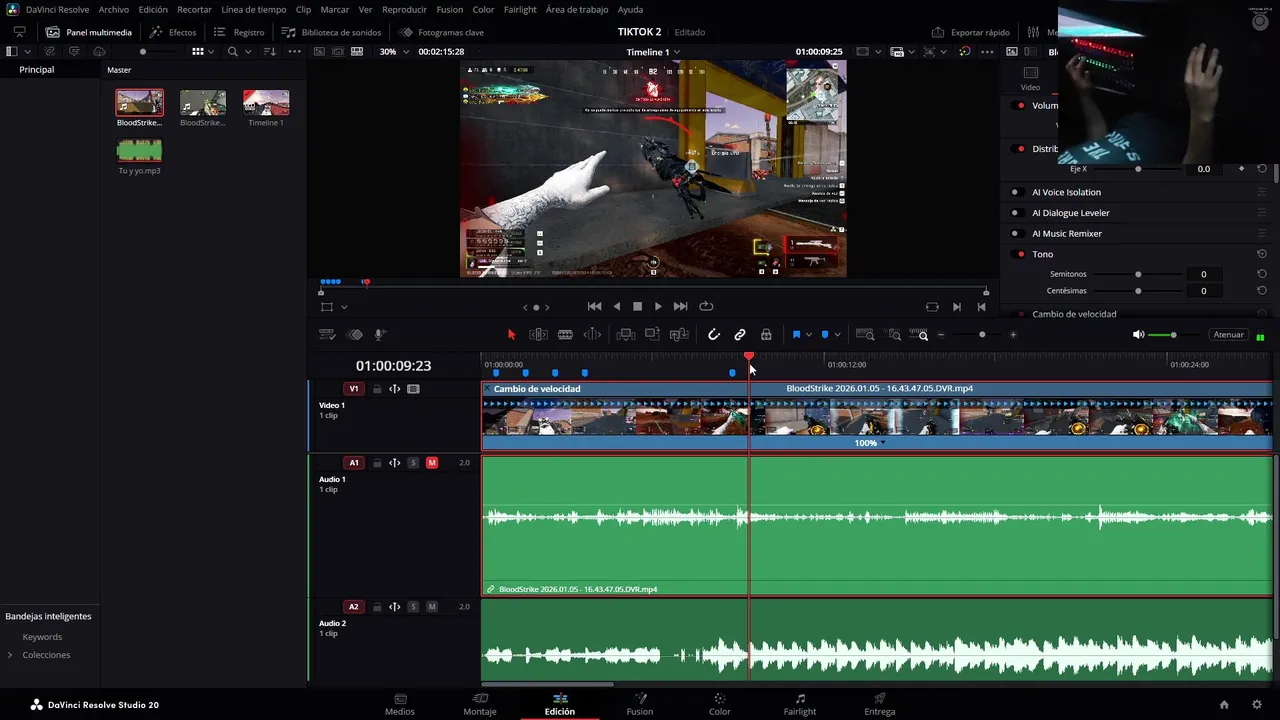Click the full extent zoom icon
The image size is (1280, 720).
pyautogui.click(x=865, y=335)
